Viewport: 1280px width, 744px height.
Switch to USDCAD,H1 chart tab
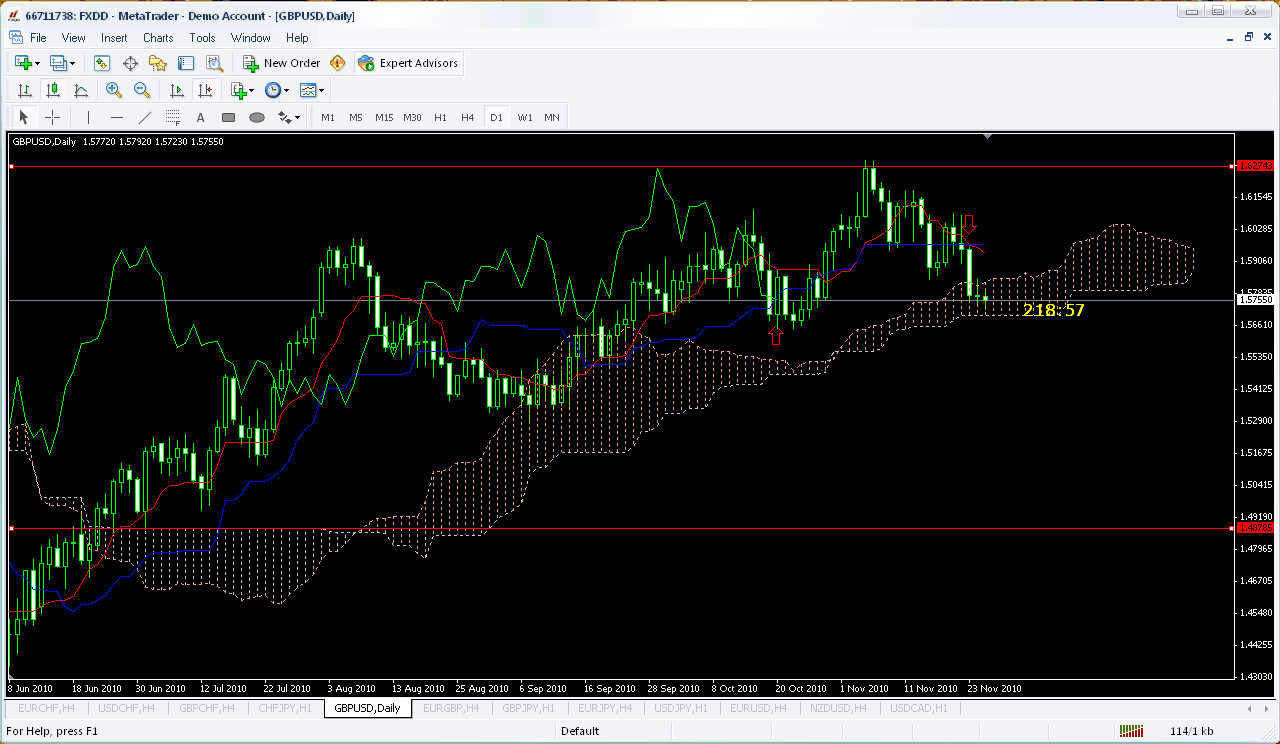[x=920, y=708]
